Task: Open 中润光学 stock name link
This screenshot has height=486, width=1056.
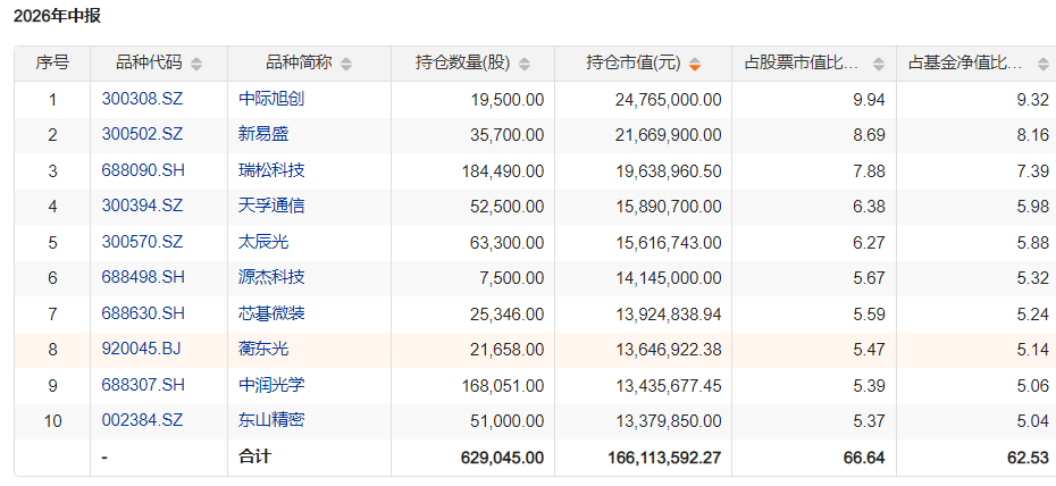Action: [271, 384]
